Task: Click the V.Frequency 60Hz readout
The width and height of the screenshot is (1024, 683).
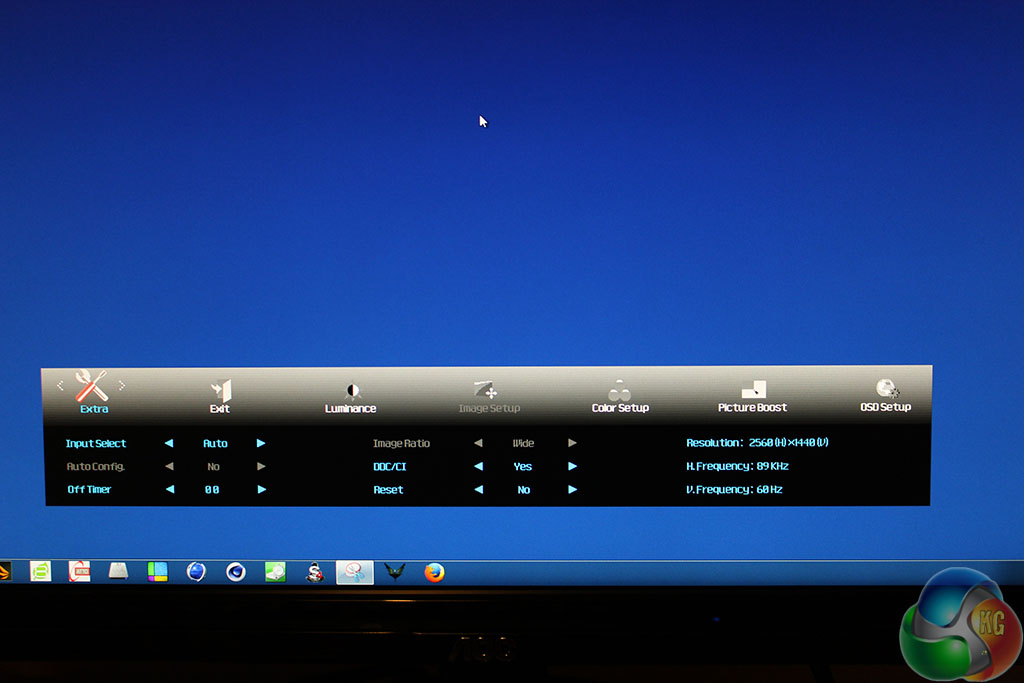Action: pos(734,489)
